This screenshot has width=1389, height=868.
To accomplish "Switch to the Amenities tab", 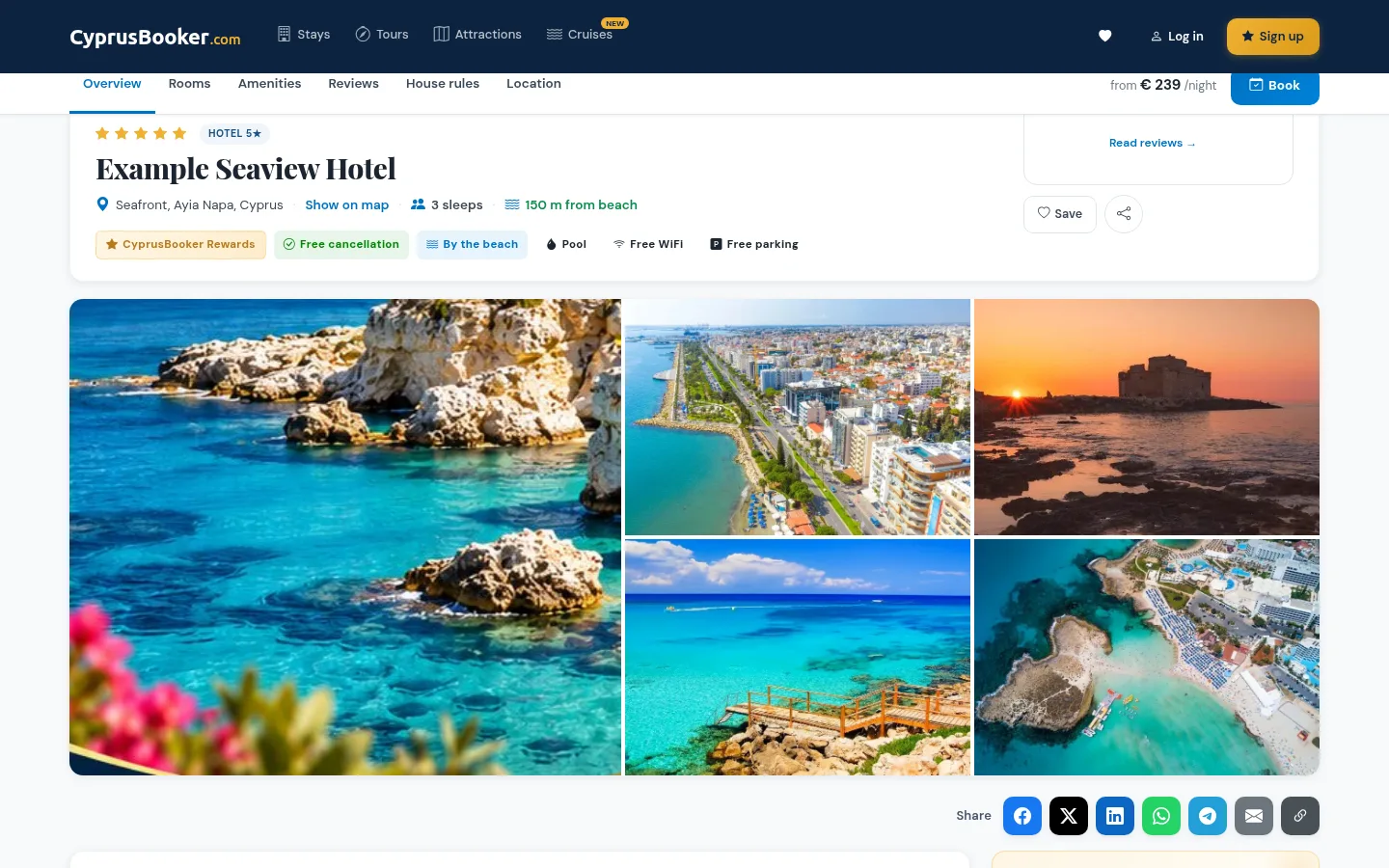I will click(x=269, y=84).
